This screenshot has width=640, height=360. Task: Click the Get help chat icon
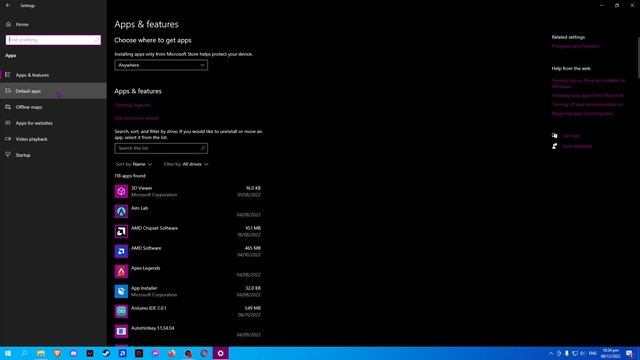(x=555, y=136)
